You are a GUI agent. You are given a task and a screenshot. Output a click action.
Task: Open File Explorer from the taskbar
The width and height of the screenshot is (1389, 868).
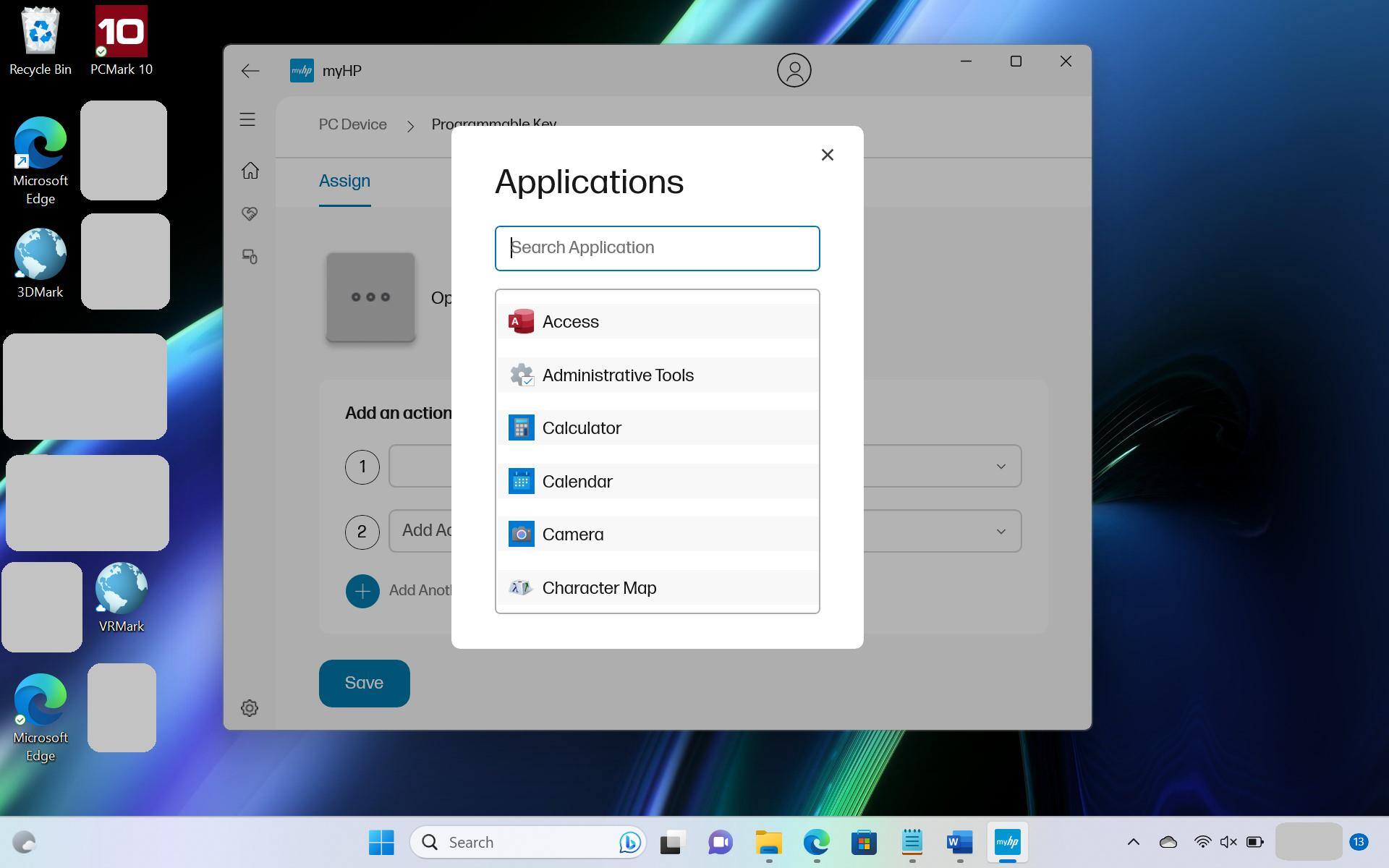[x=768, y=843]
